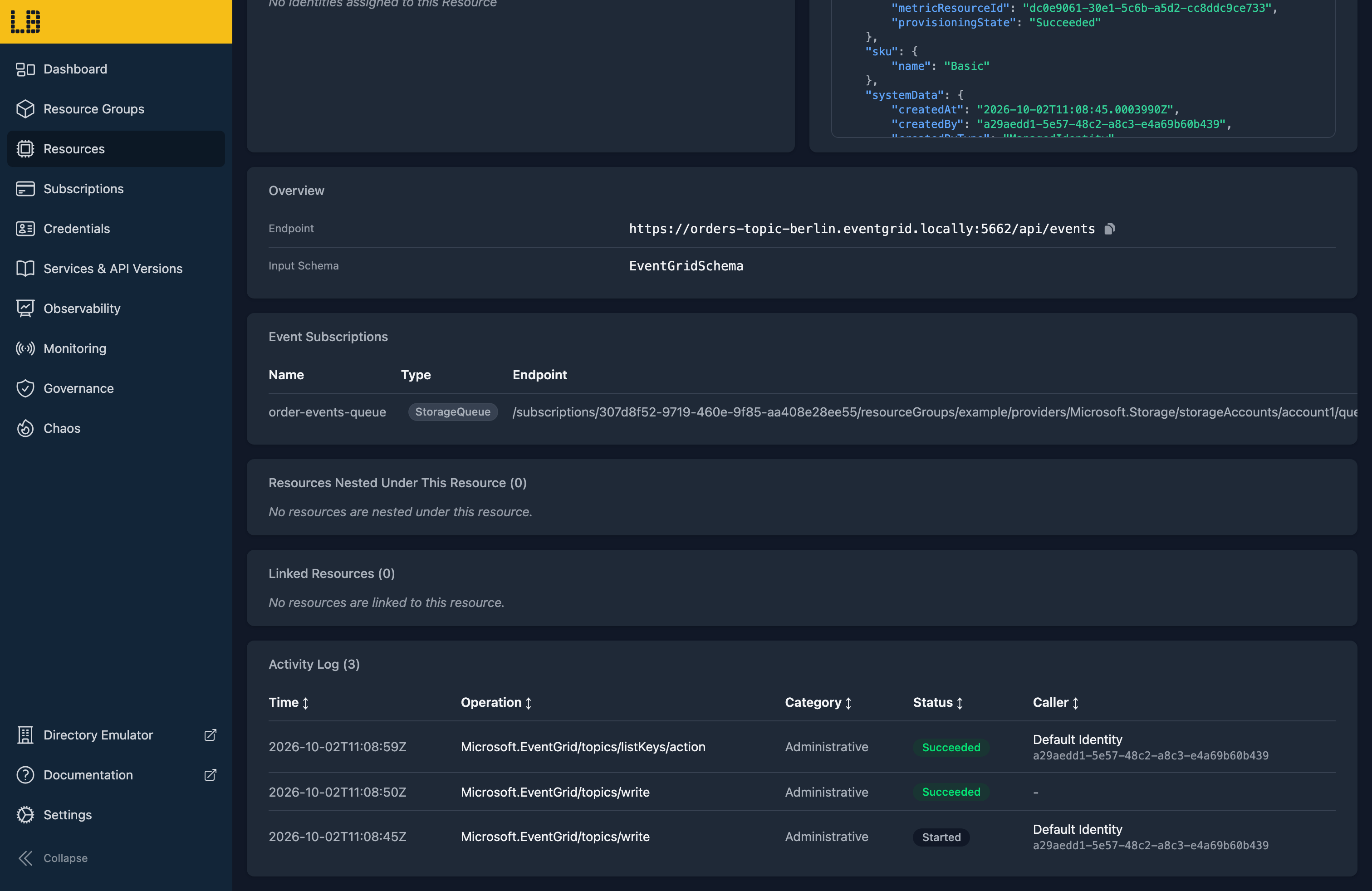The image size is (1372, 891).
Task: Open external link icon beside Documentation
Action: point(211,775)
